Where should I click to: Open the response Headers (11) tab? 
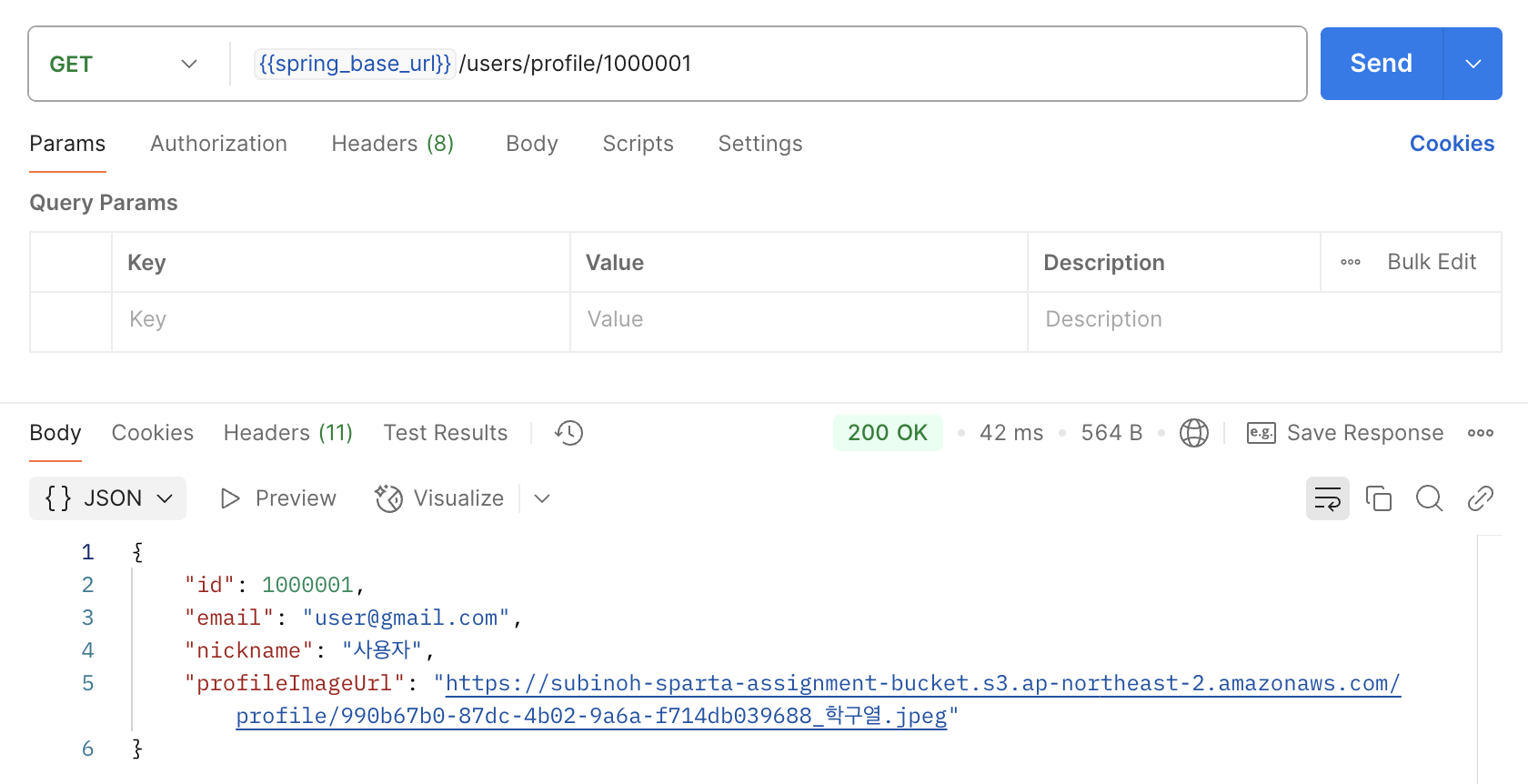coord(288,433)
